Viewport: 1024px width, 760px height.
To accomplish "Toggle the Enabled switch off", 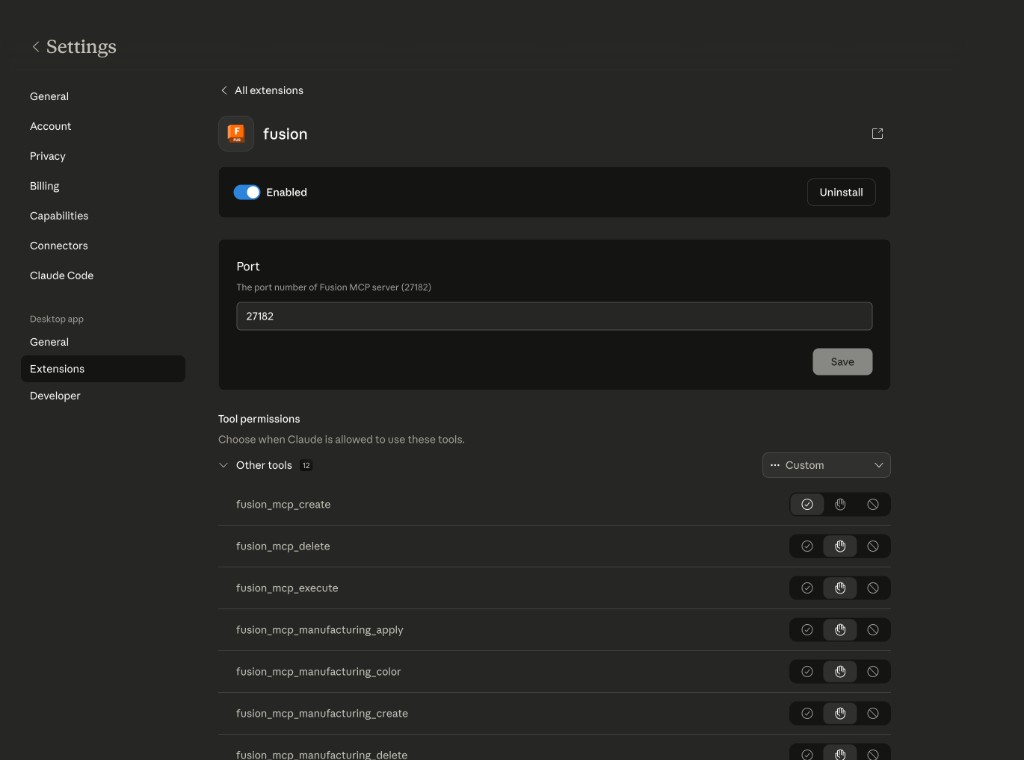I will [x=247, y=192].
